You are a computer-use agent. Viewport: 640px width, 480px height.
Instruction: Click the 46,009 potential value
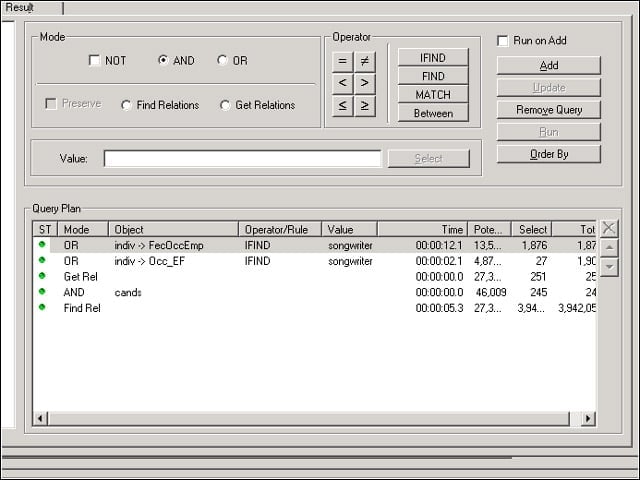pyautogui.click(x=491, y=292)
